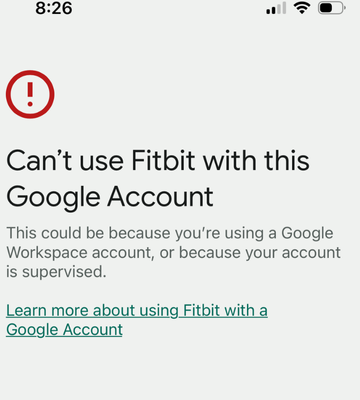Tap the cellular signal bars icon
Screen dimensions: 360x400
276,8
